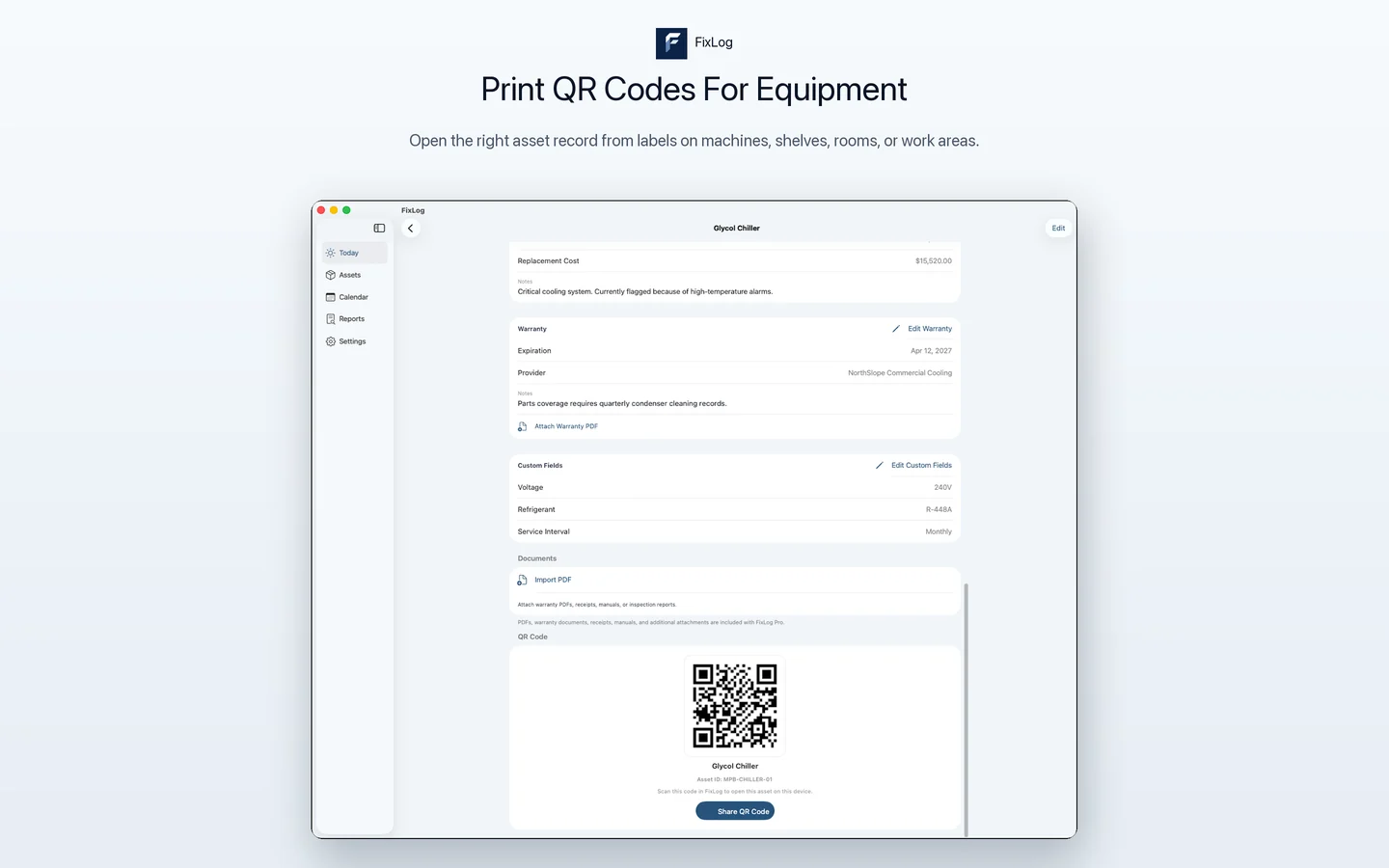
Task: Click the Asset ID MPB-CHILLER-01 text
Action: [x=735, y=779]
